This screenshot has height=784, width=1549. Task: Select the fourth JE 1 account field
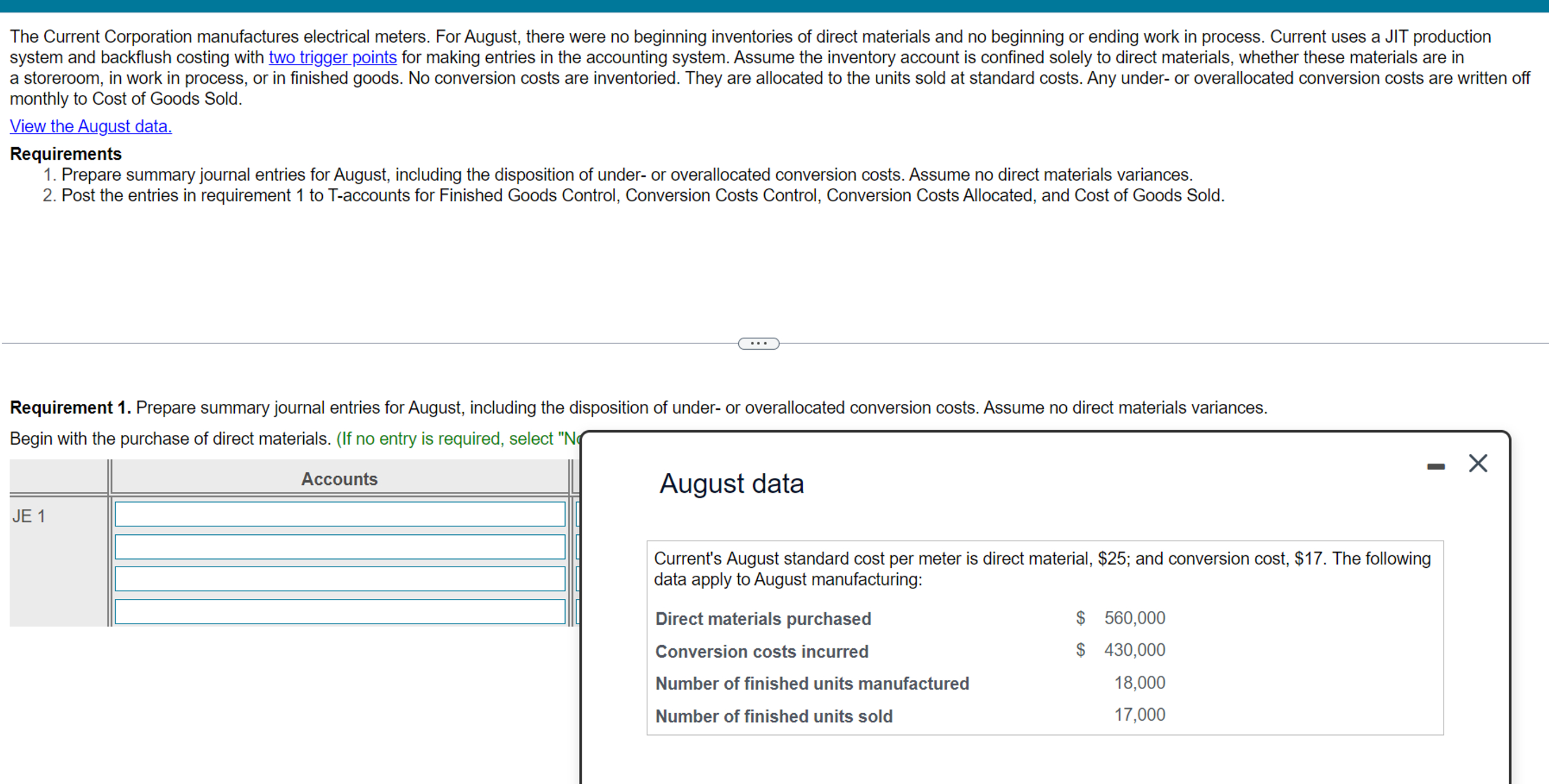339,611
